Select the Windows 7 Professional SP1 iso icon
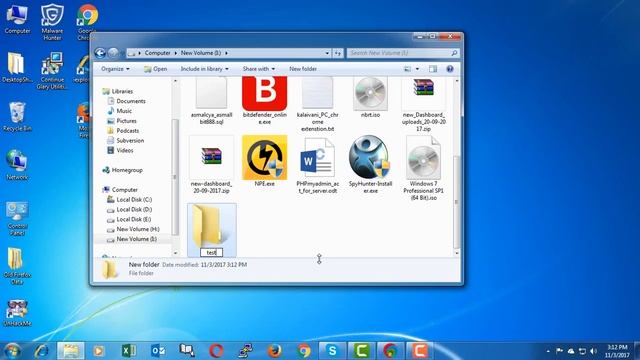Viewport: 640px width, 360px height. 423,158
